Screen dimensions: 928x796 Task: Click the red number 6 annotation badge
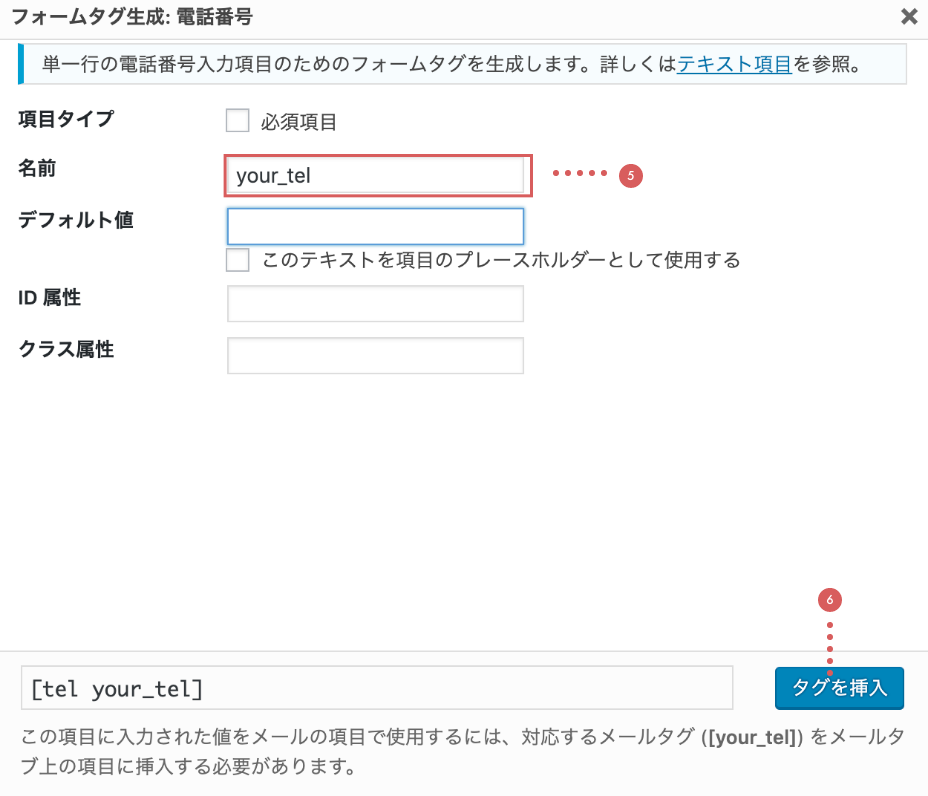(830, 600)
